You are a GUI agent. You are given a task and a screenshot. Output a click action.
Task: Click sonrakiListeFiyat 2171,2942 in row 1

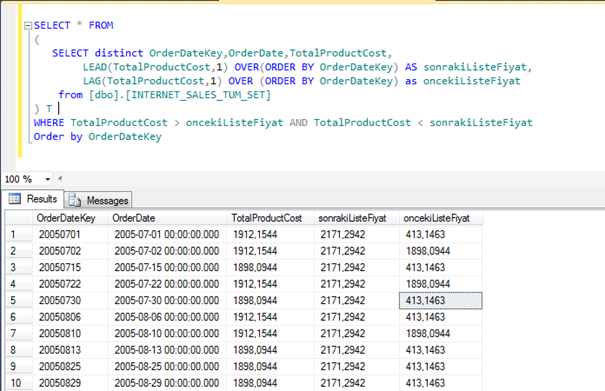click(357, 234)
